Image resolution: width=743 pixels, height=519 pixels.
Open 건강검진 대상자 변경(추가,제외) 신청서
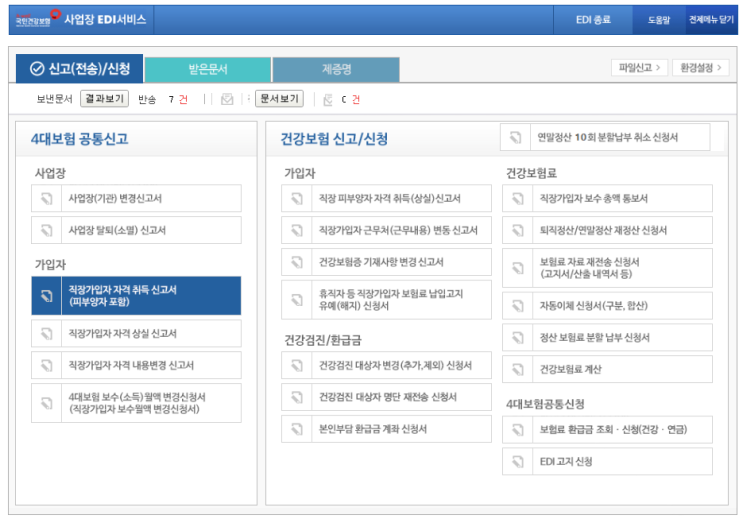click(x=386, y=365)
